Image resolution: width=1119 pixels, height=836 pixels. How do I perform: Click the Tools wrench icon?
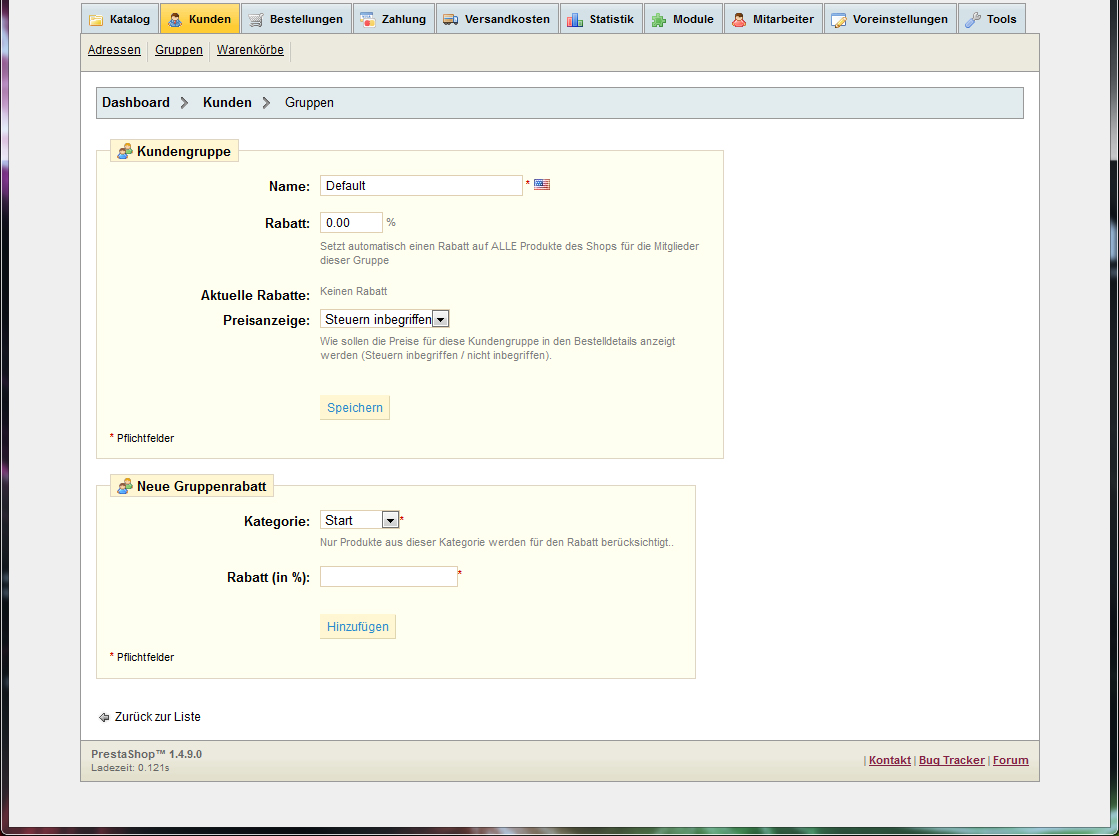[973, 20]
